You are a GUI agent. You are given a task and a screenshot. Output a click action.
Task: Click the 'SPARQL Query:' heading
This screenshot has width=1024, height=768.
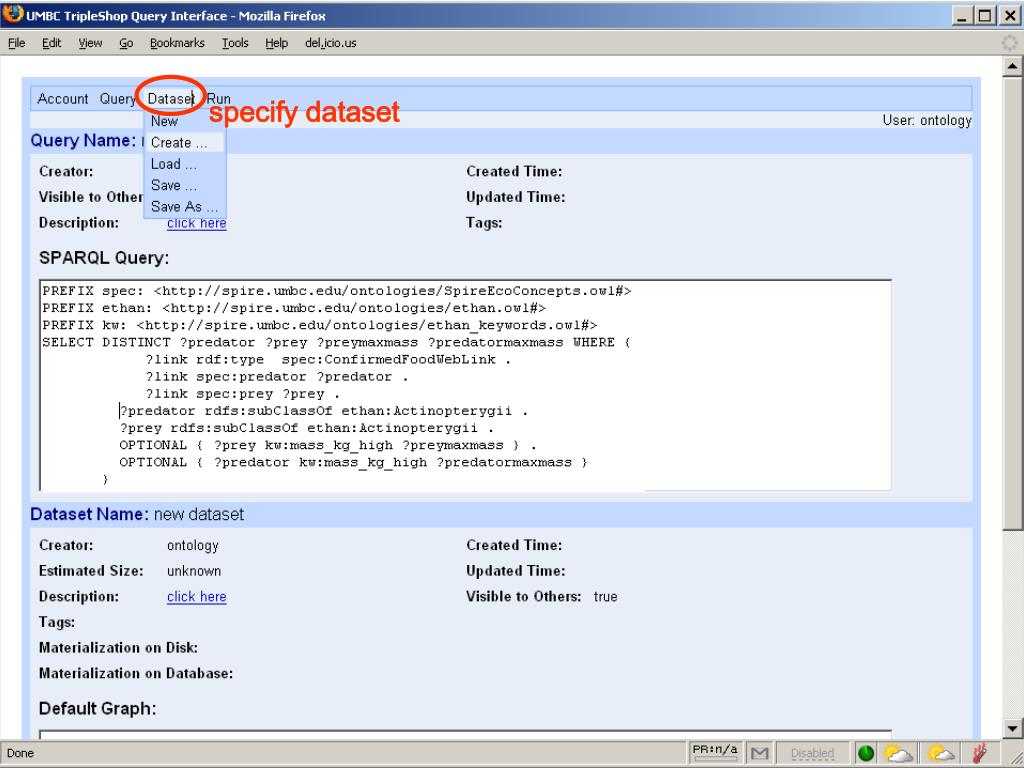coord(104,258)
